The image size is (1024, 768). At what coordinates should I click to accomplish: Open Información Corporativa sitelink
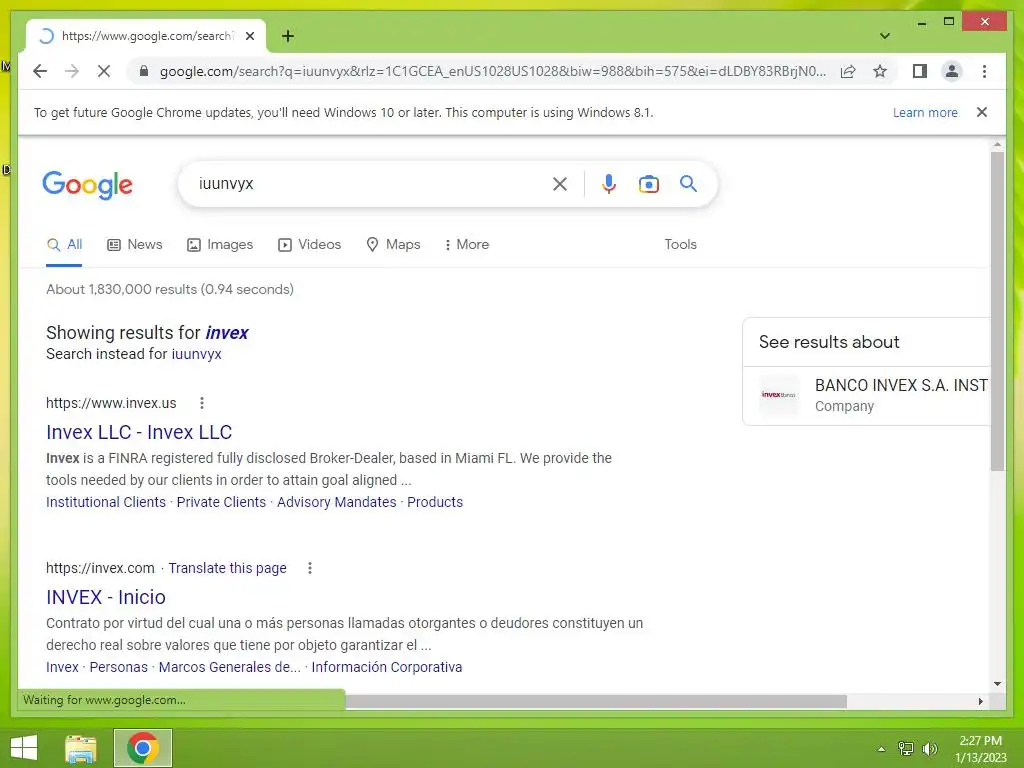(387, 667)
